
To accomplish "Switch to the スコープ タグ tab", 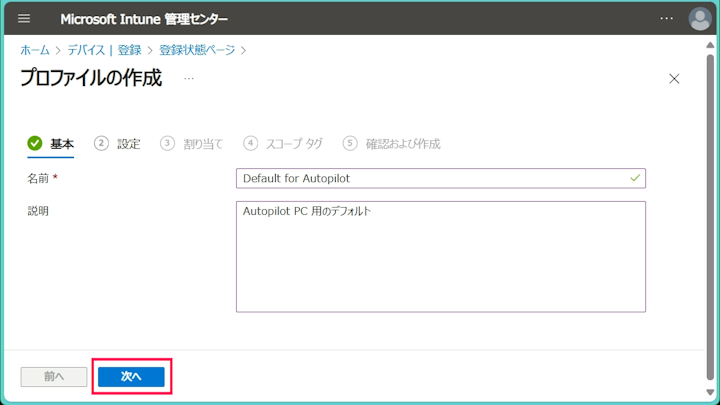I will pos(294,144).
